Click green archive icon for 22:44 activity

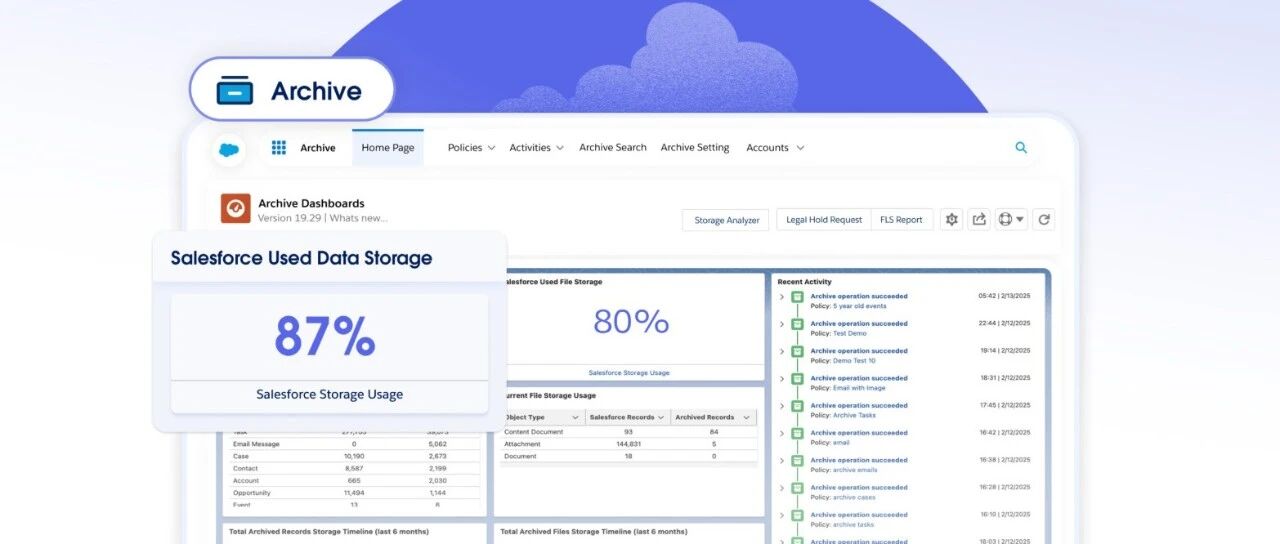797,324
